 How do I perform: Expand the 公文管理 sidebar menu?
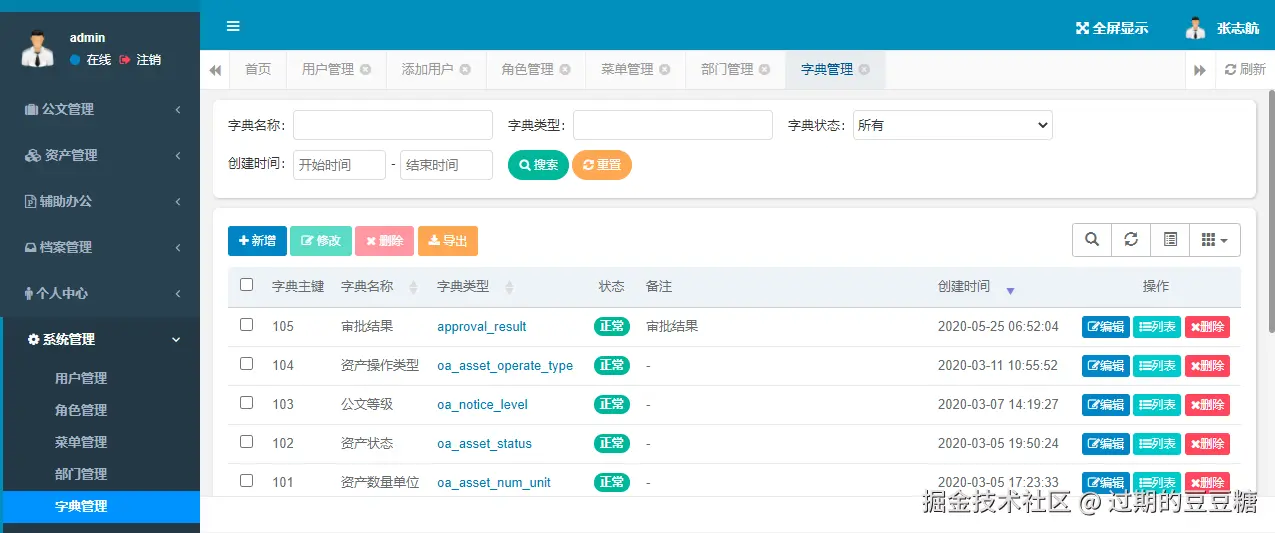tap(100, 109)
